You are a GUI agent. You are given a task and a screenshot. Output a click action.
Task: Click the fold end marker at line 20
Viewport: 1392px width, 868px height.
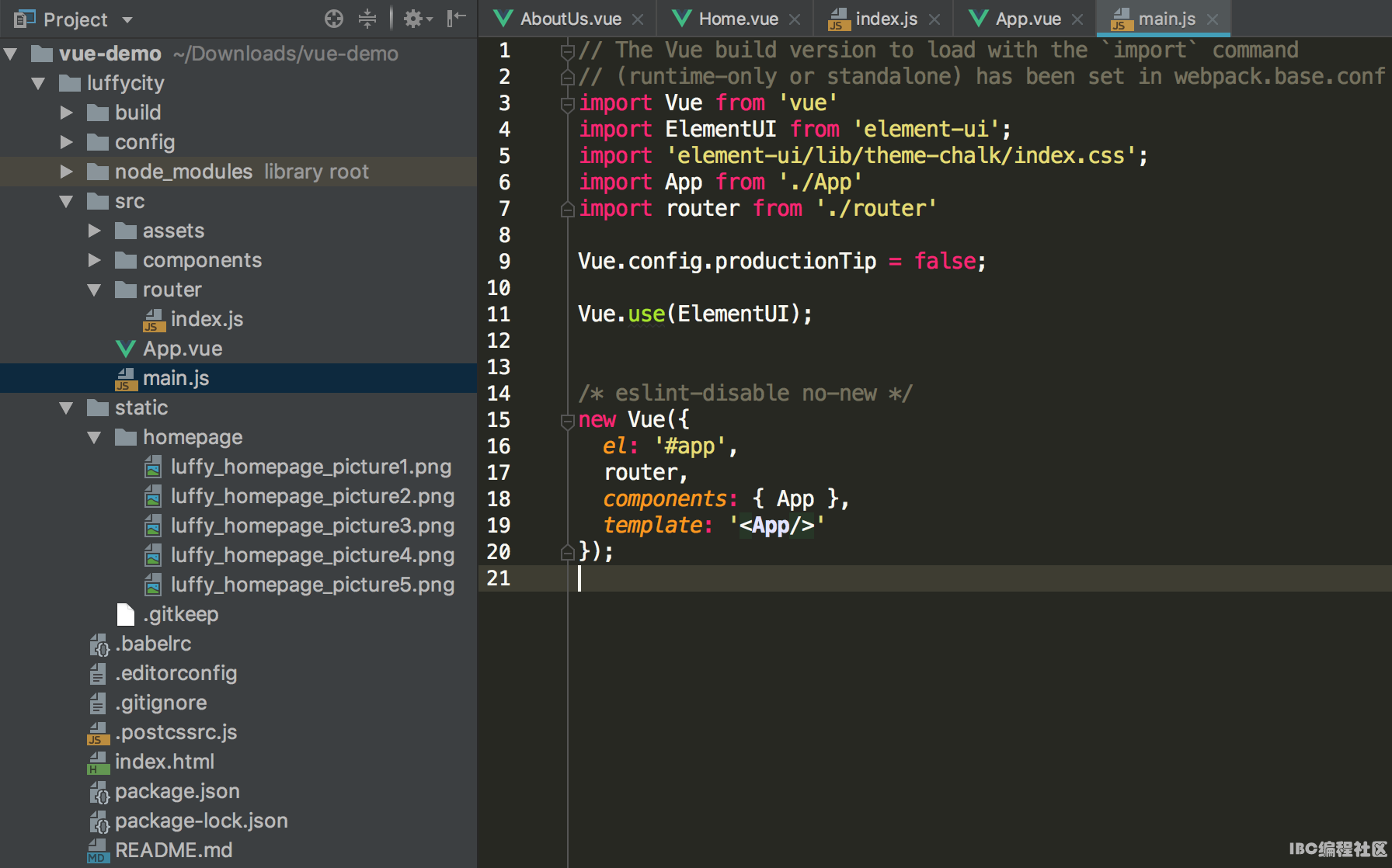pos(567,552)
